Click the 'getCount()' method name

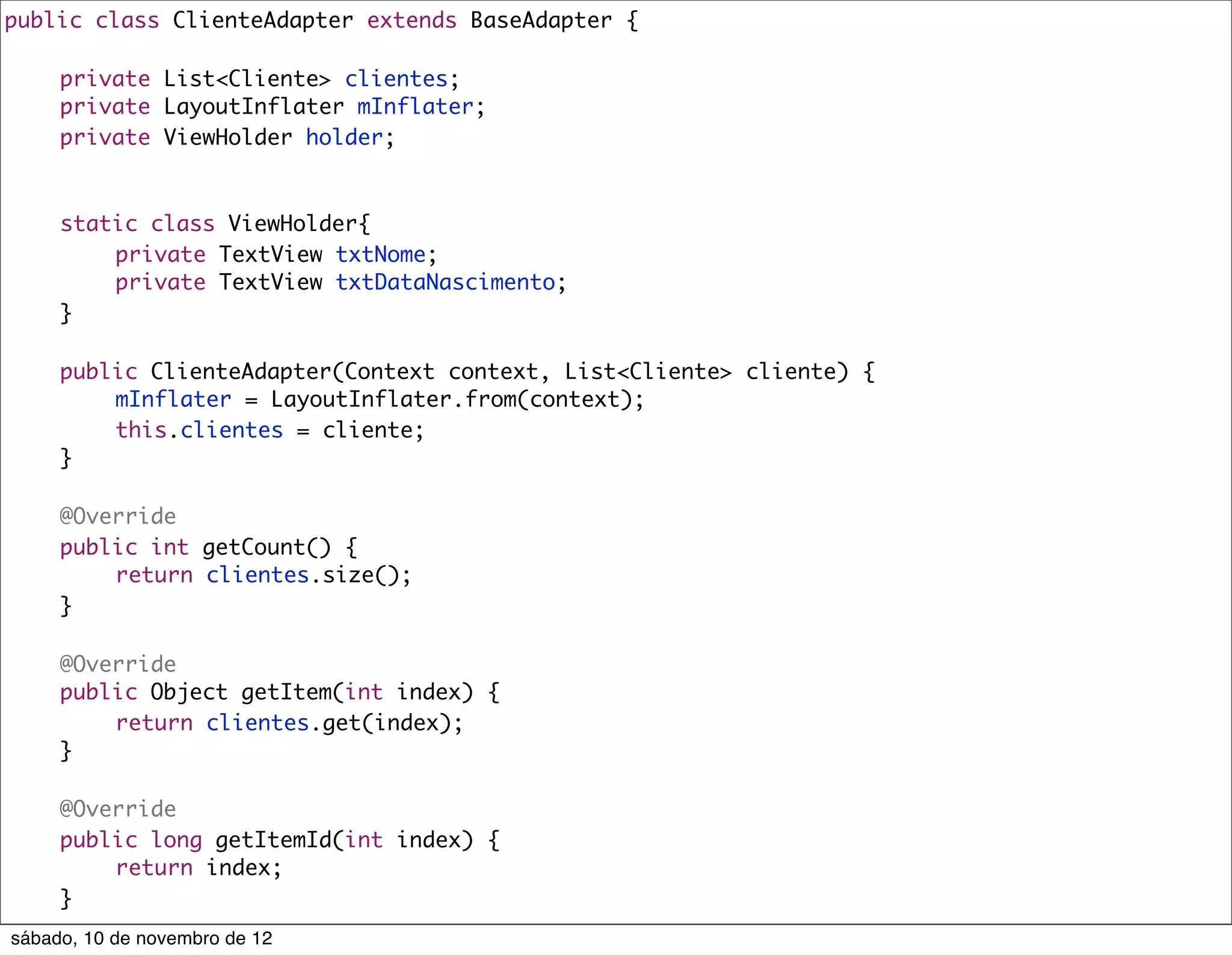(266, 547)
